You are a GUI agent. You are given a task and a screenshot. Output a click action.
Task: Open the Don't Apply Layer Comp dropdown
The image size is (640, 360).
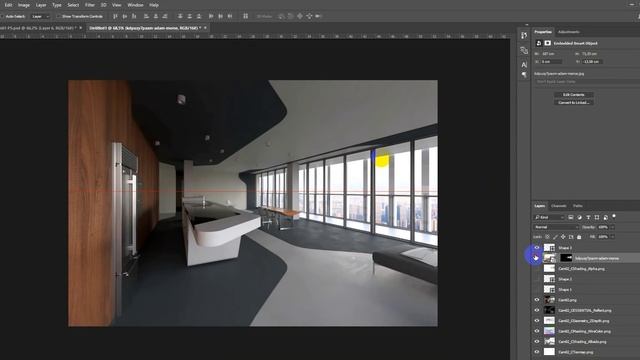pos(587,82)
